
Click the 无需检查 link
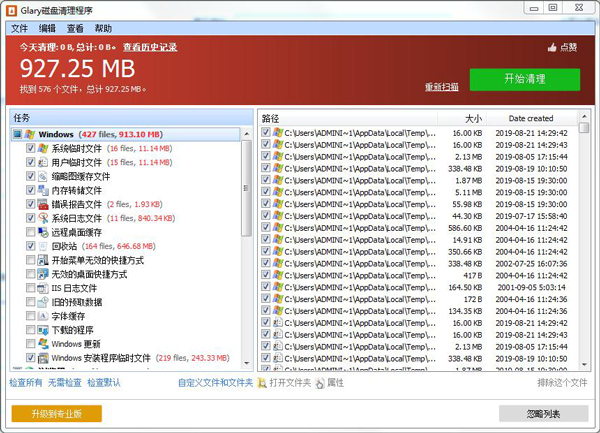point(65,383)
